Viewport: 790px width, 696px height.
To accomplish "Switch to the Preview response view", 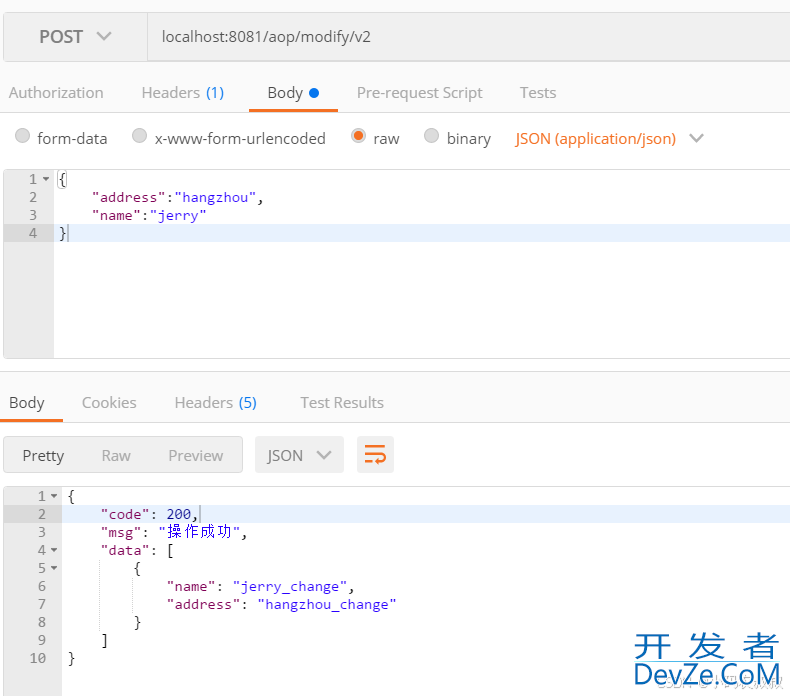I will (x=195, y=456).
